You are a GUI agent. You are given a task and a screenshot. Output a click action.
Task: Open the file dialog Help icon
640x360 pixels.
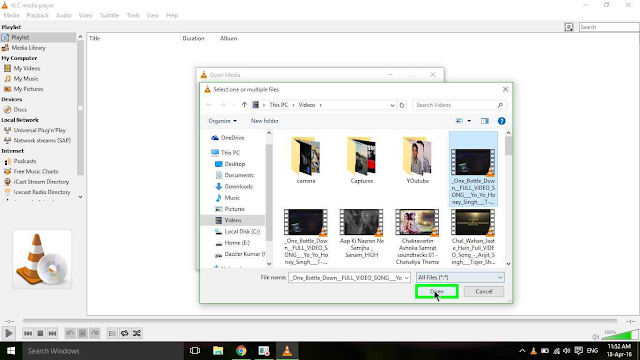point(501,121)
